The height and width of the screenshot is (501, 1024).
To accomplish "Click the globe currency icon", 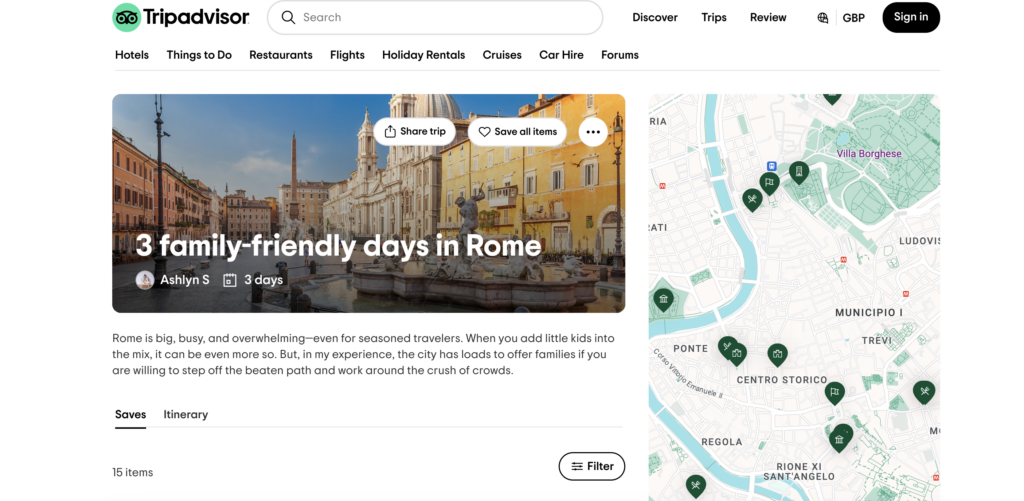I will pos(823,18).
